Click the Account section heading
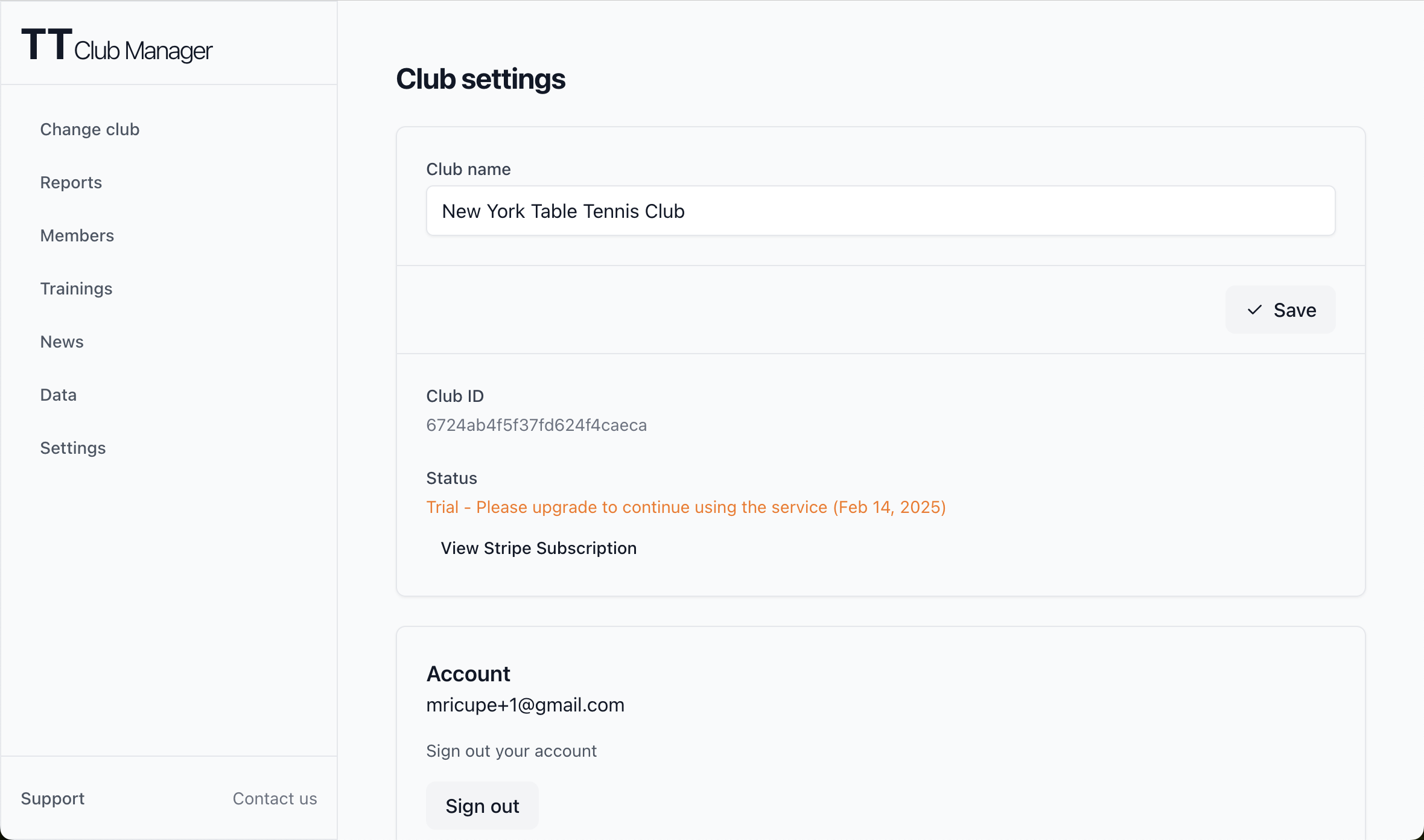This screenshot has width=1424, height=840. 468,673
